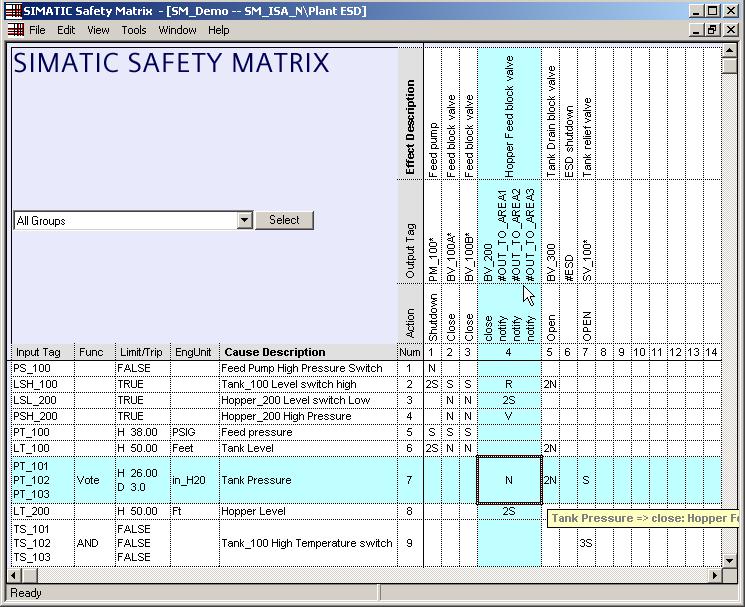Click effect column number 14 header
Viewport: 745px width, 607px height.
pos(711,352)
